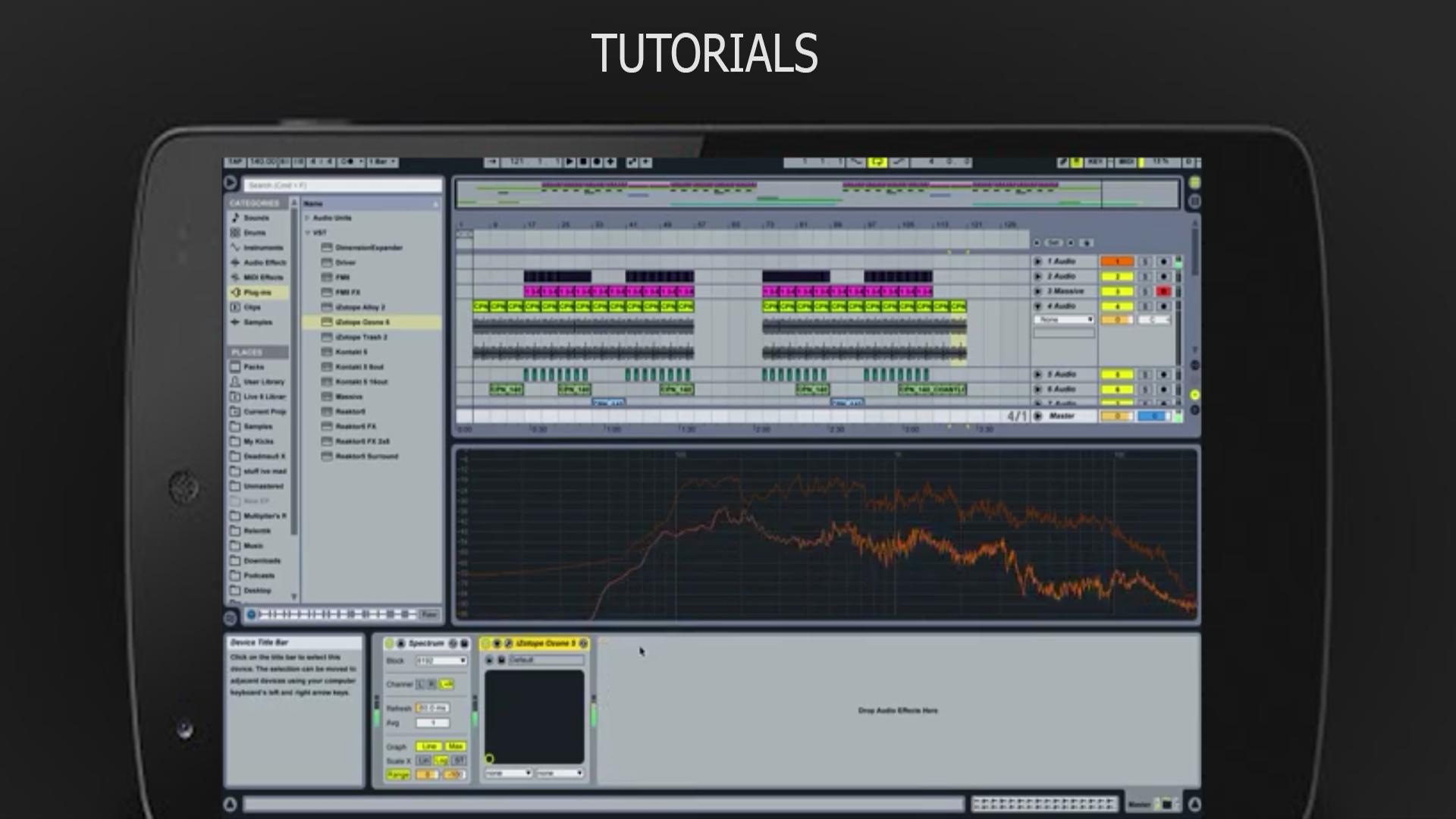Toggle the arrangement Loop switch
Image resolution: width=1456 pixels, height=819 pixels.
click(x=877, y=162)
